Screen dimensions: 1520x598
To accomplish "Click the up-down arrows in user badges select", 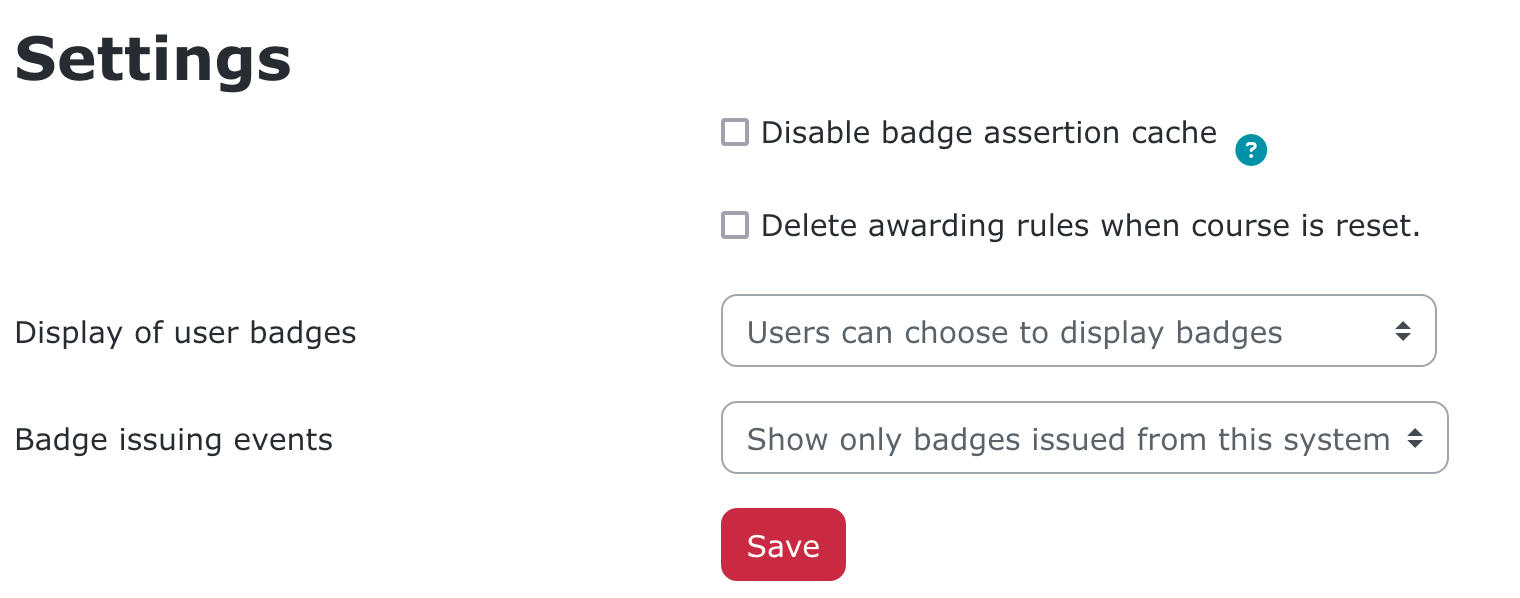I will tap(1403, 331).
